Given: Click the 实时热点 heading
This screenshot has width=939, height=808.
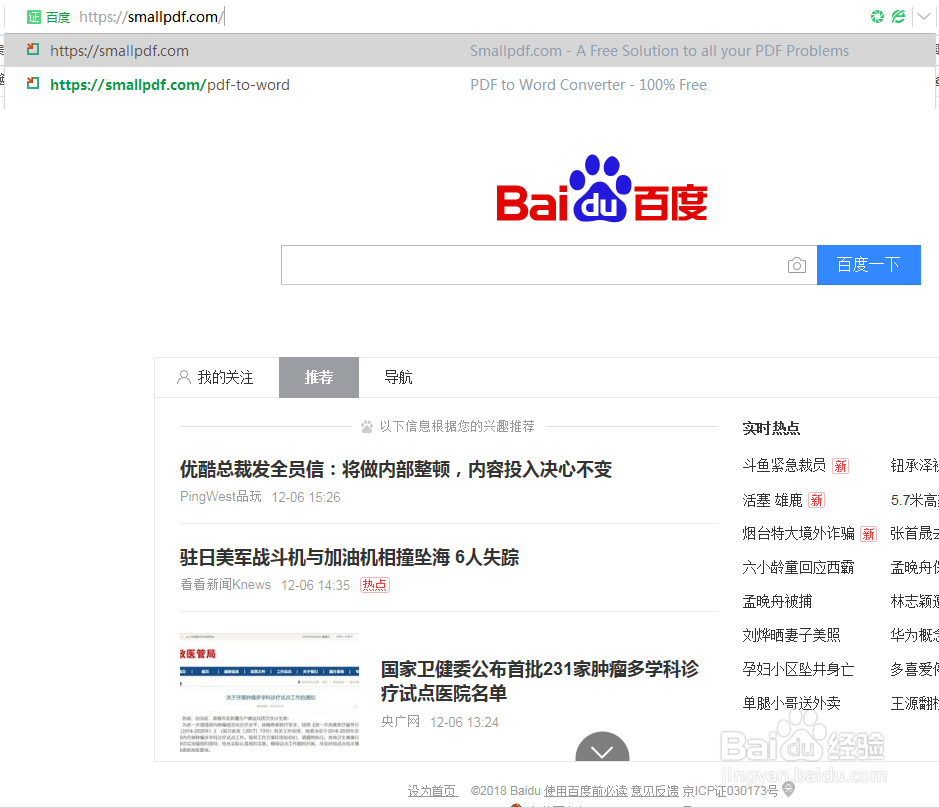Looking at the screenshot, I should click(771, 428).
